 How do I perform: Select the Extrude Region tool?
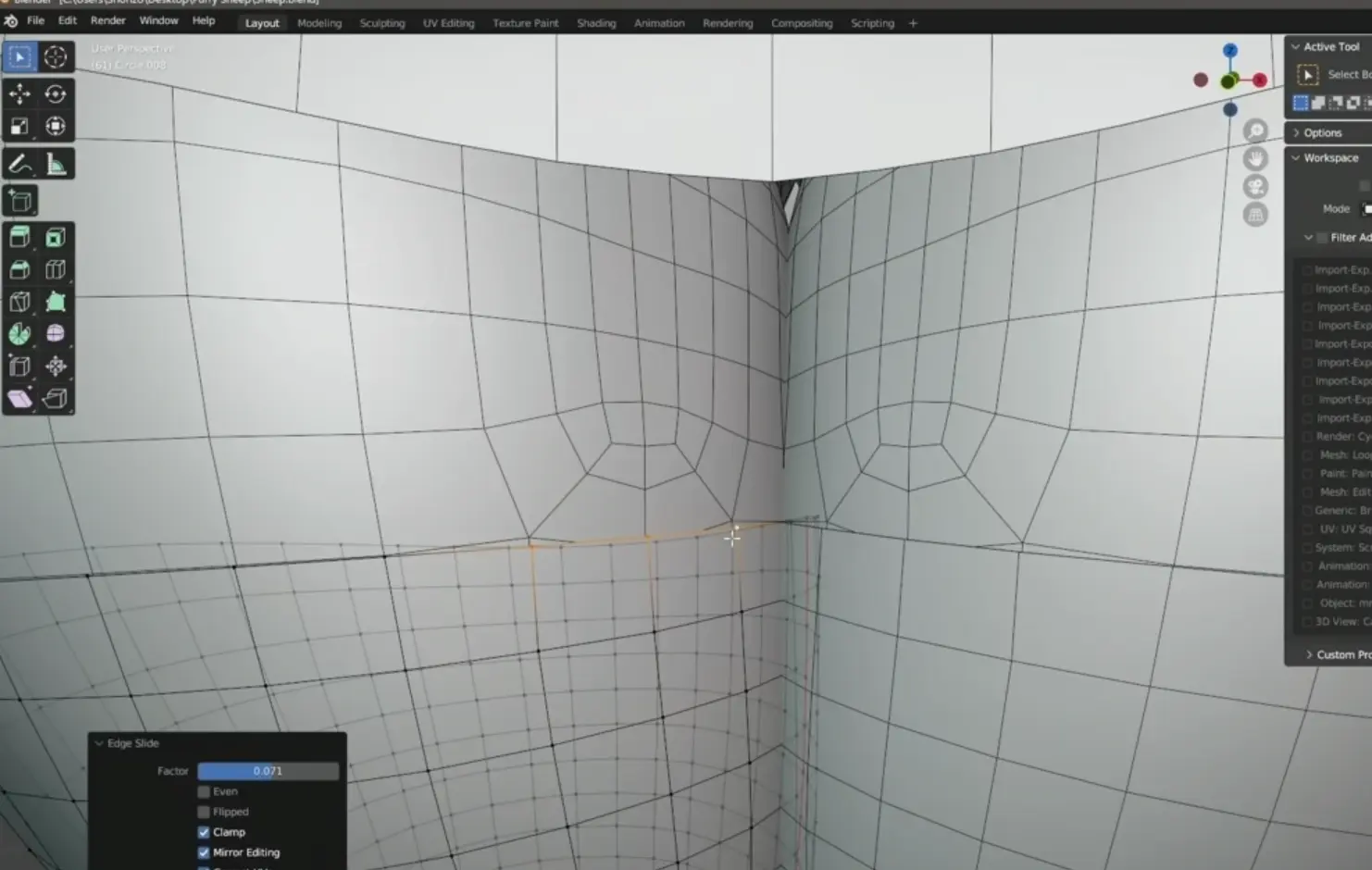click(19, 237)
